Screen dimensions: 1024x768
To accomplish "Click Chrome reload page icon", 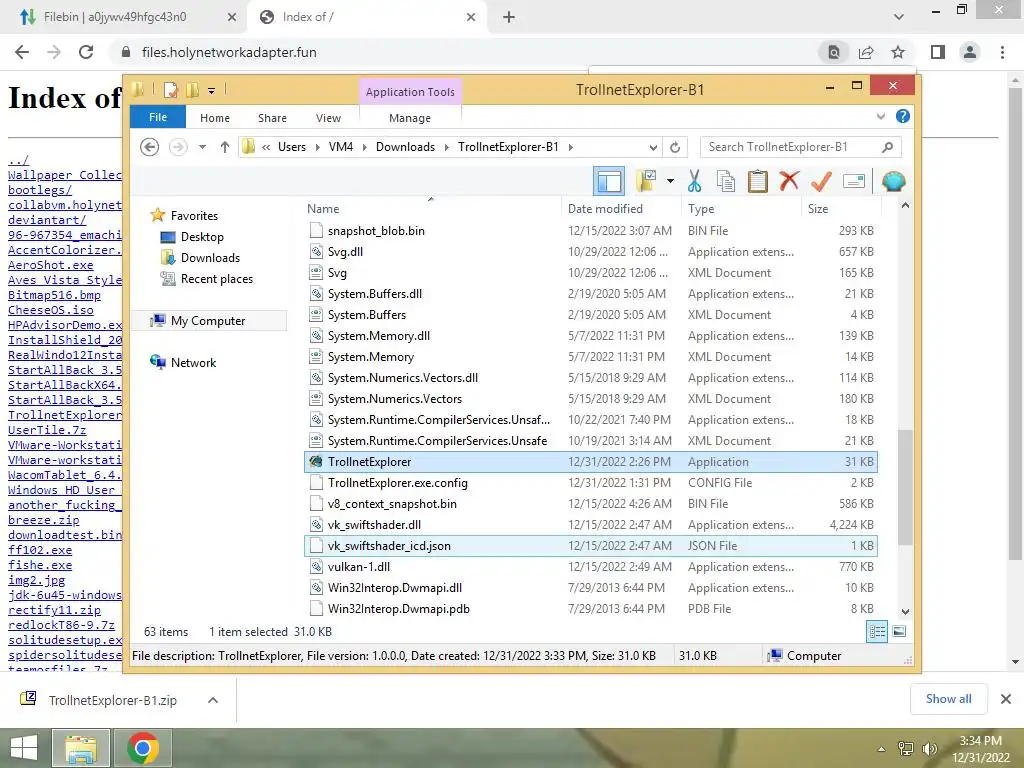I will (86, 52).
